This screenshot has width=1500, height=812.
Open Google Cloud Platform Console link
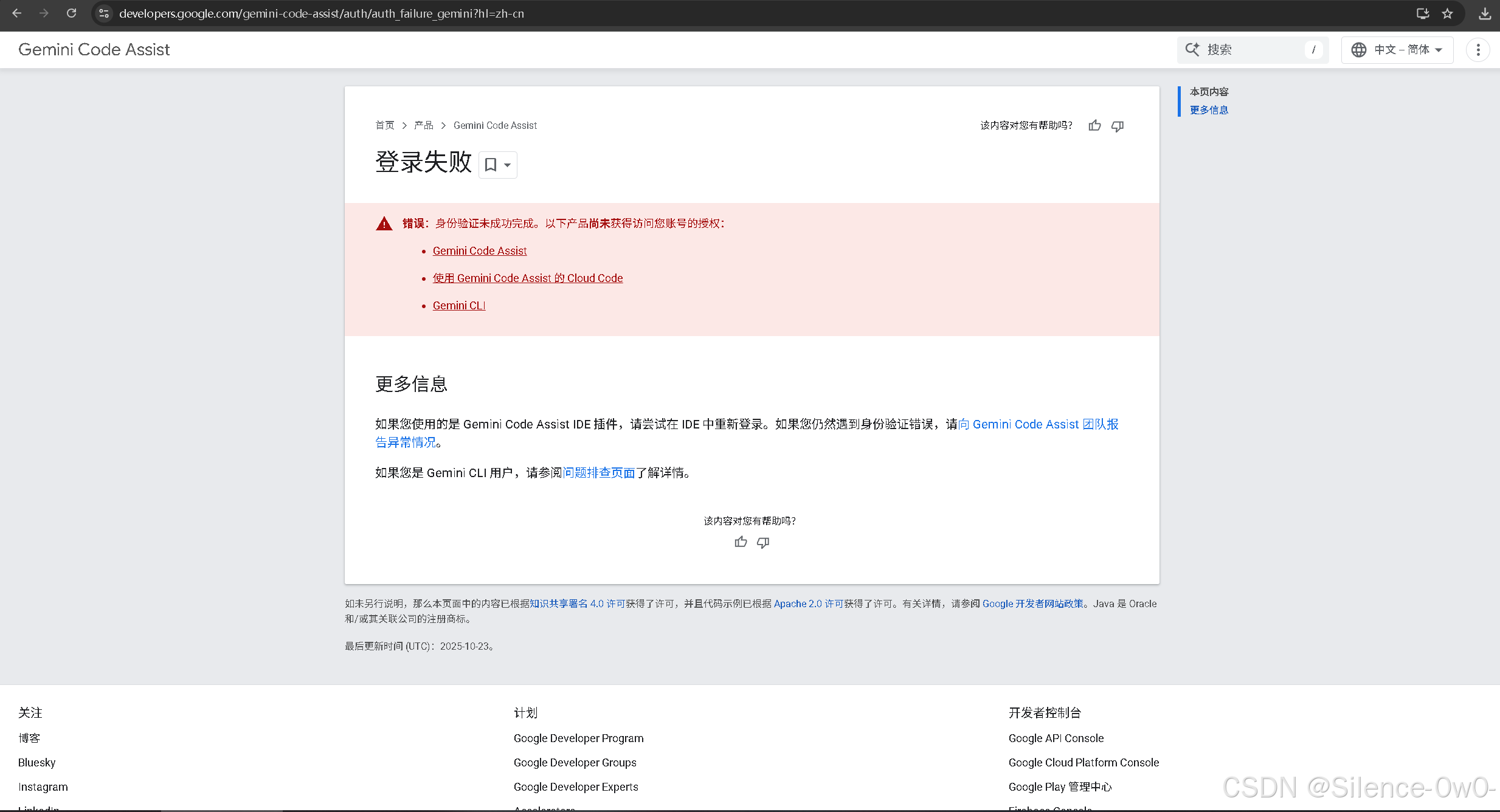1084,762
